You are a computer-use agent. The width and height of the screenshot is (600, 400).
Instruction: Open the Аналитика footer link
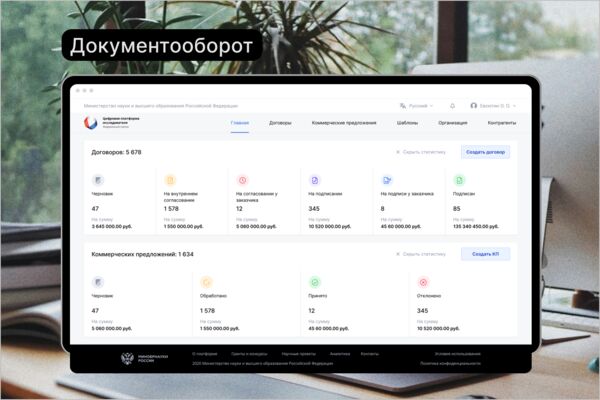[x=340, y=354]
